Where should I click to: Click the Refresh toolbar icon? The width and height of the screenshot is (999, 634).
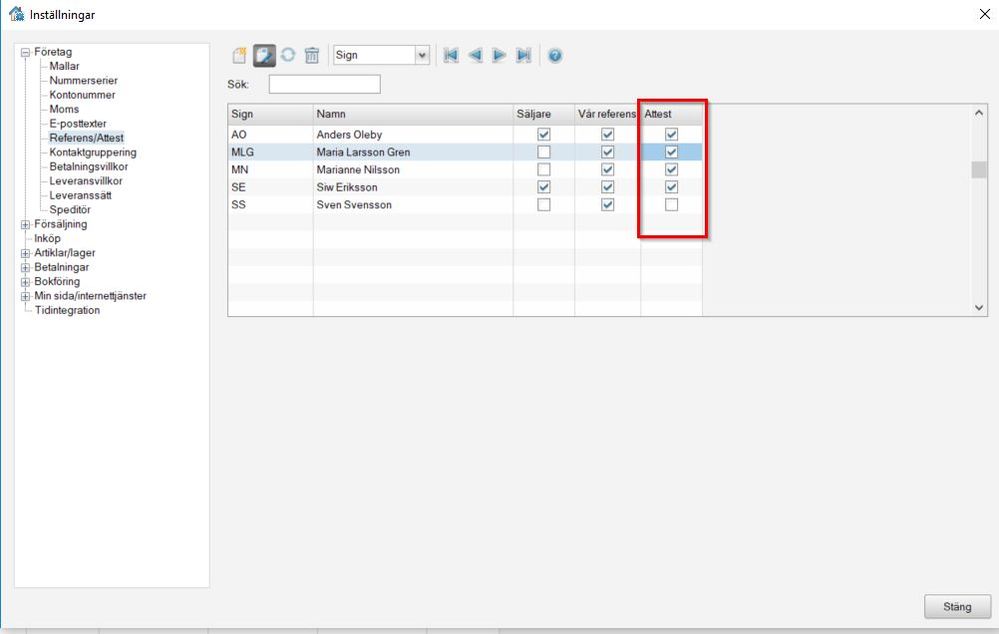[x=288, y=55]
